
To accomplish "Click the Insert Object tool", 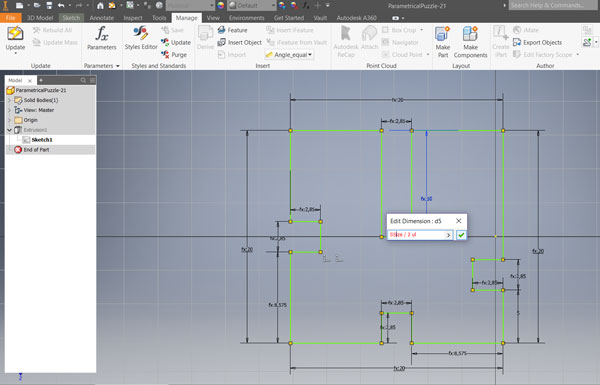I will click(240, 42).
